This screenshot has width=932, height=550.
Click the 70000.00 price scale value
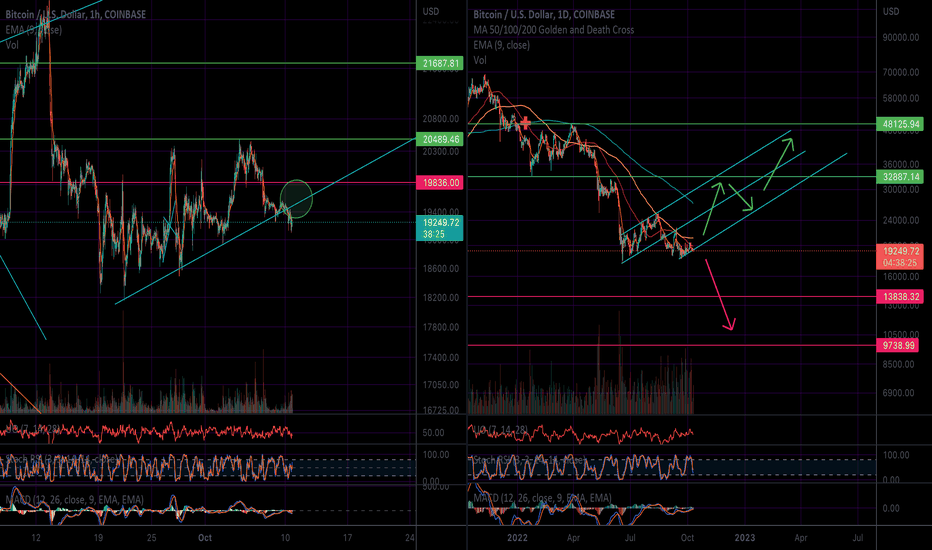pos(901,73)
